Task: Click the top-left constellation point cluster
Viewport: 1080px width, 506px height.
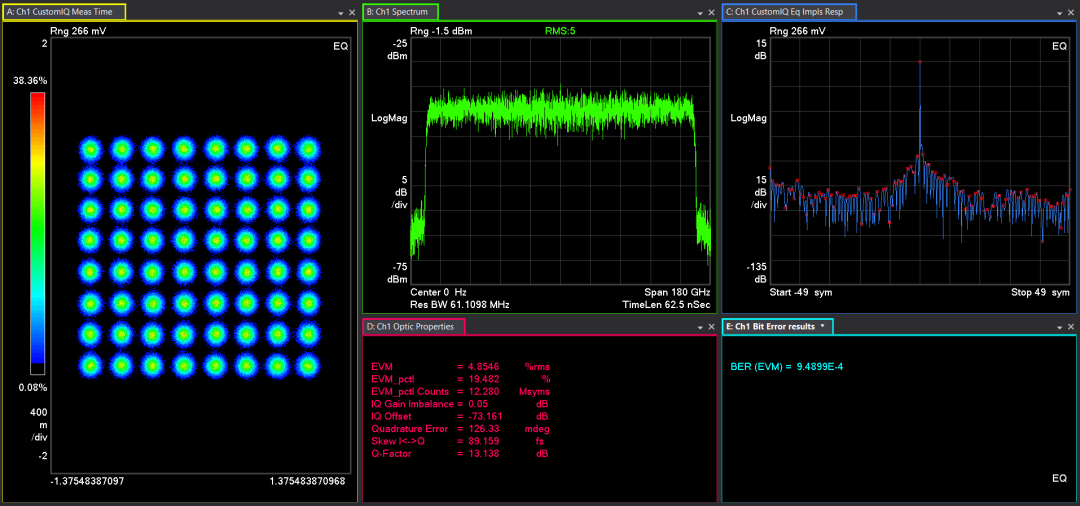Action: (x=90, y=147)
